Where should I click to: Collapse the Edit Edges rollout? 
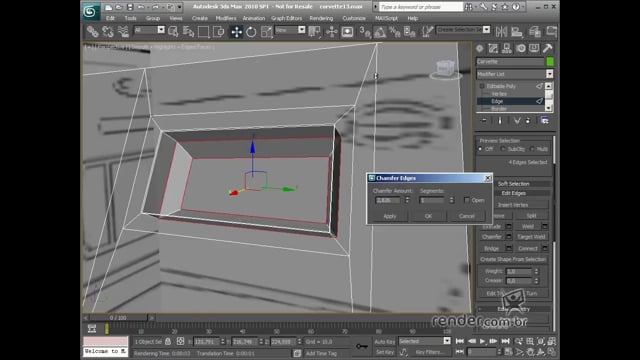coord(513,193)
